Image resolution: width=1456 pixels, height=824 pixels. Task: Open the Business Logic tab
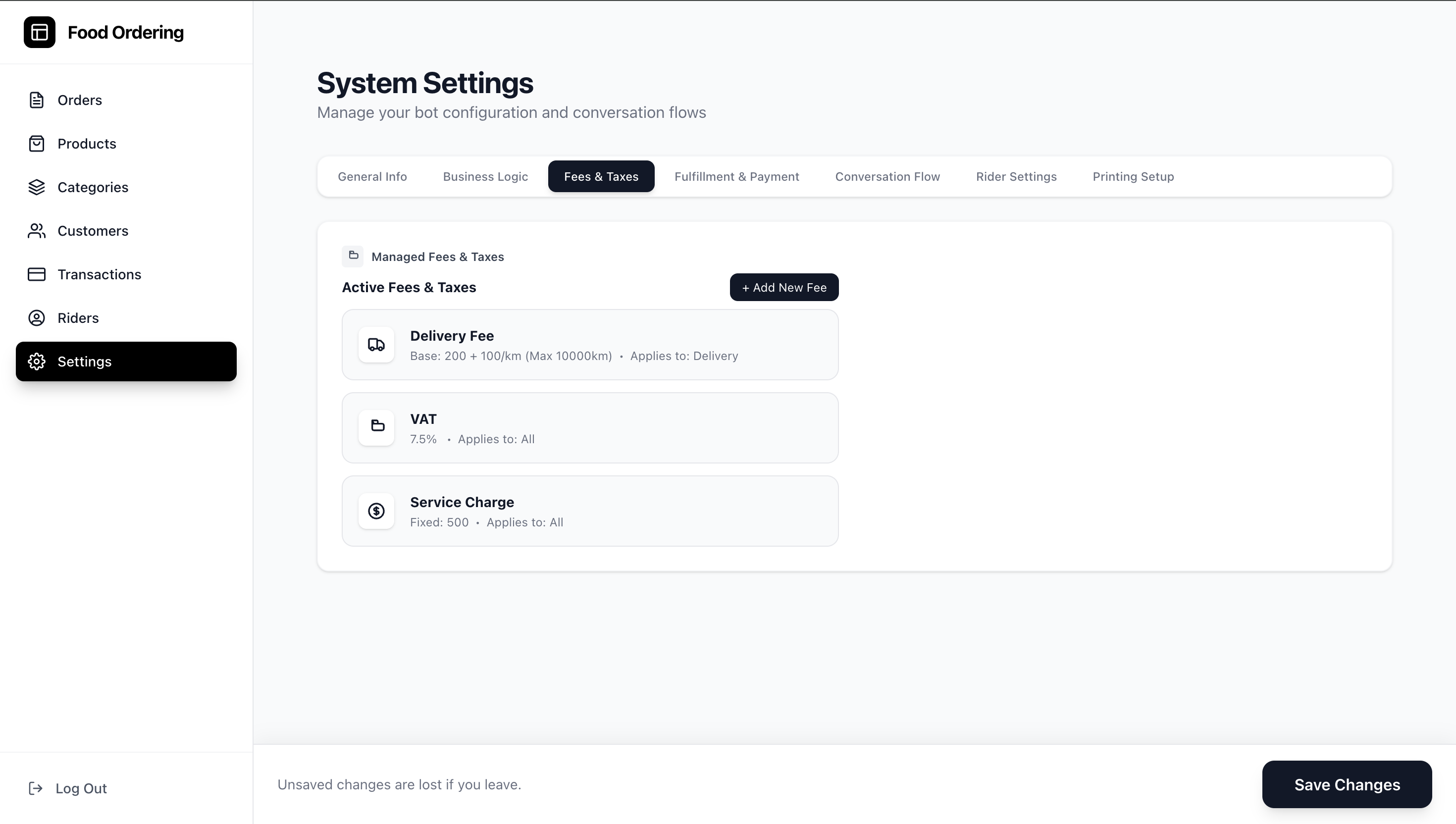click(x=485, y=177)
